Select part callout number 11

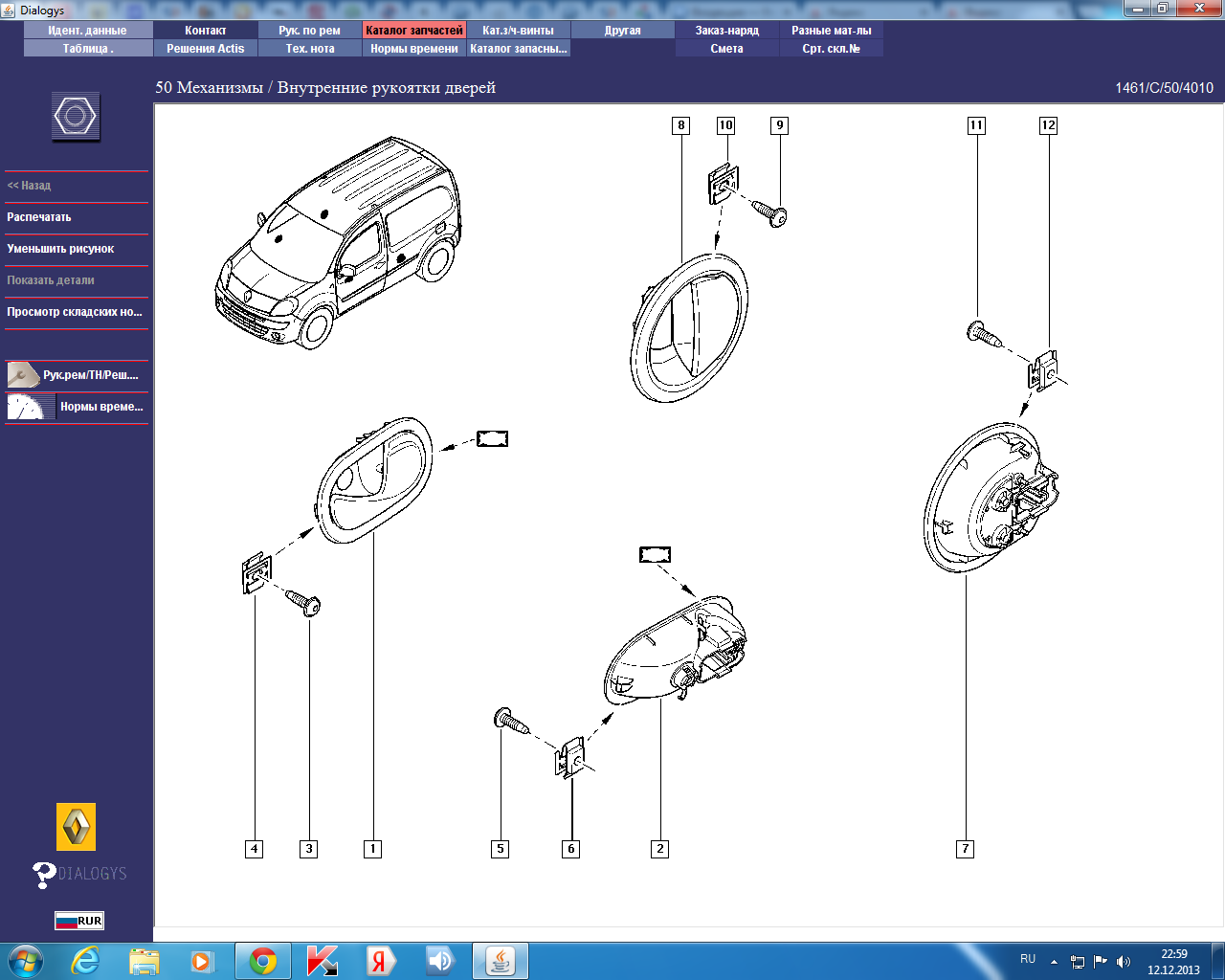pyautogui.click(x=976, y=125)
